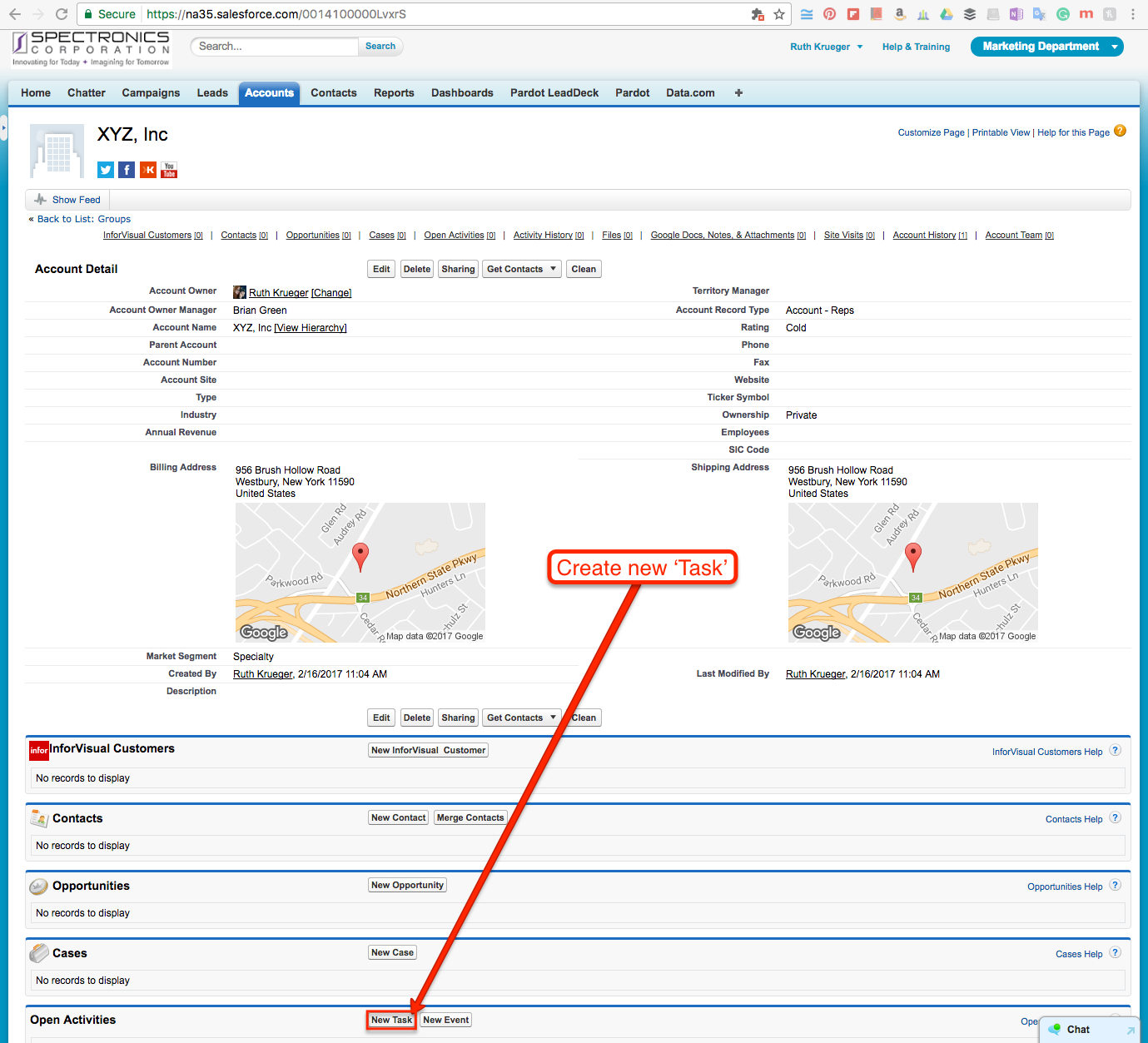Click the Facebook icon under XYZ, Inc
This screenshot has height=1043, width=1148.
pyautogui.click(x=127, y=170)
